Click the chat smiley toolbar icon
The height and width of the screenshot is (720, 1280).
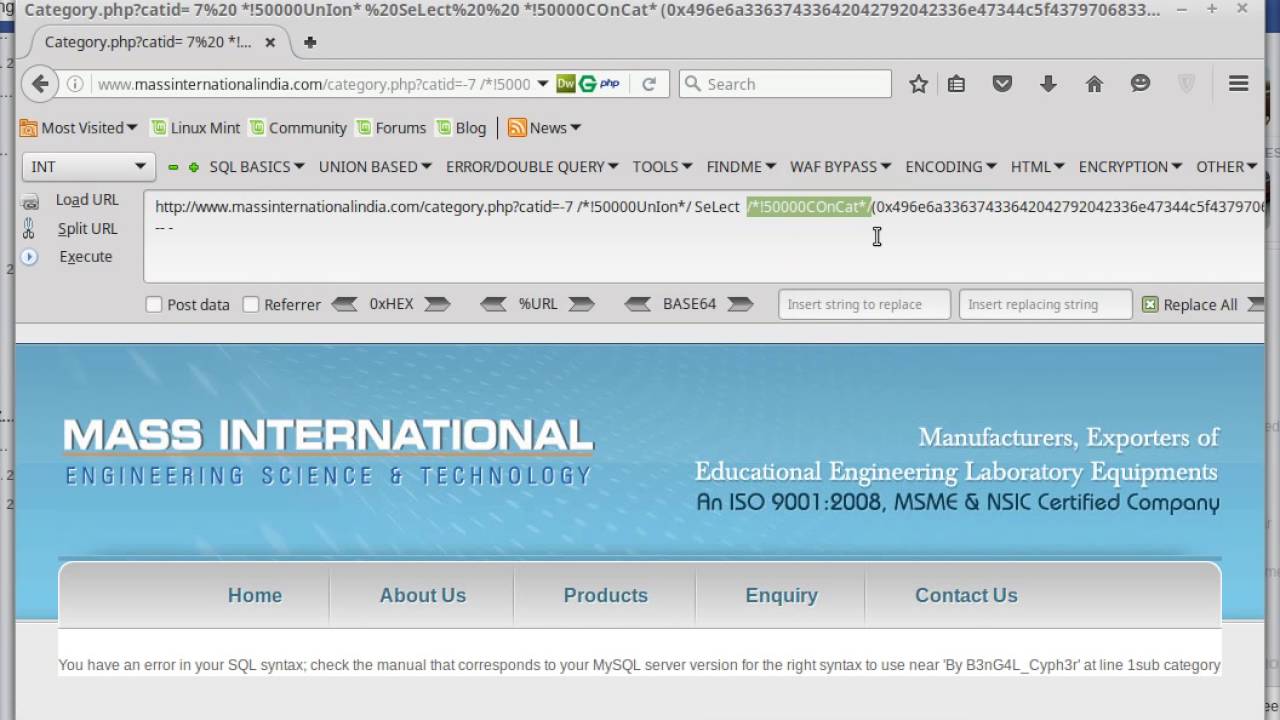(1140, 84)
